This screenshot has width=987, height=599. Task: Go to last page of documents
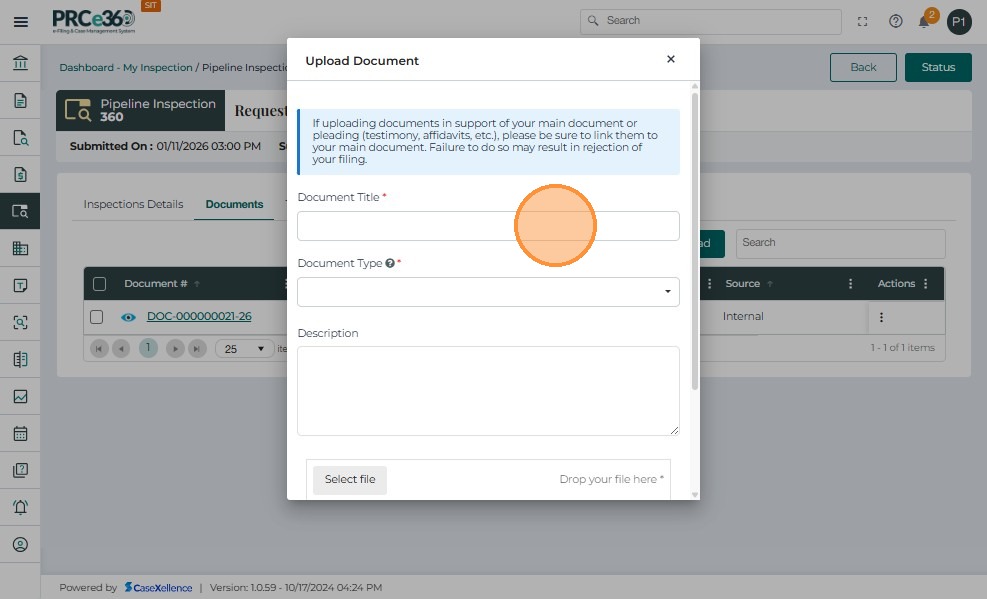coord(197,349)
